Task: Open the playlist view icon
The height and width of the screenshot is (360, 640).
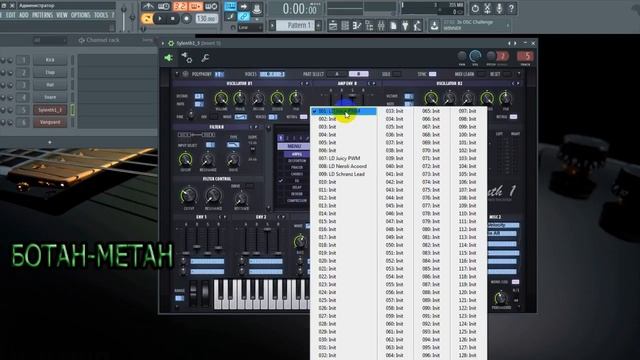Action: pyautogui.click(x=333, y=26)
